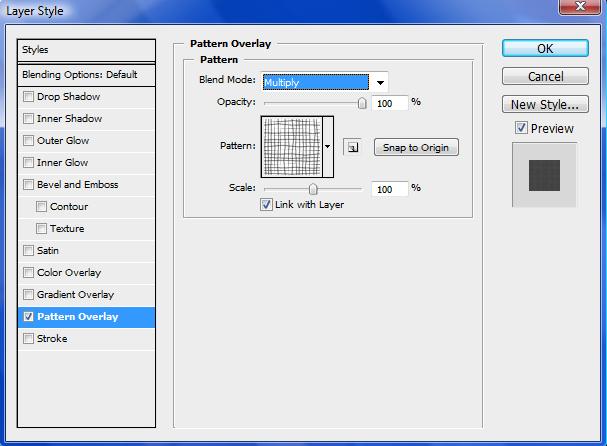Open Blending Options: Default section
Viewport: 607px width, 446px height.
coord(86,75)
